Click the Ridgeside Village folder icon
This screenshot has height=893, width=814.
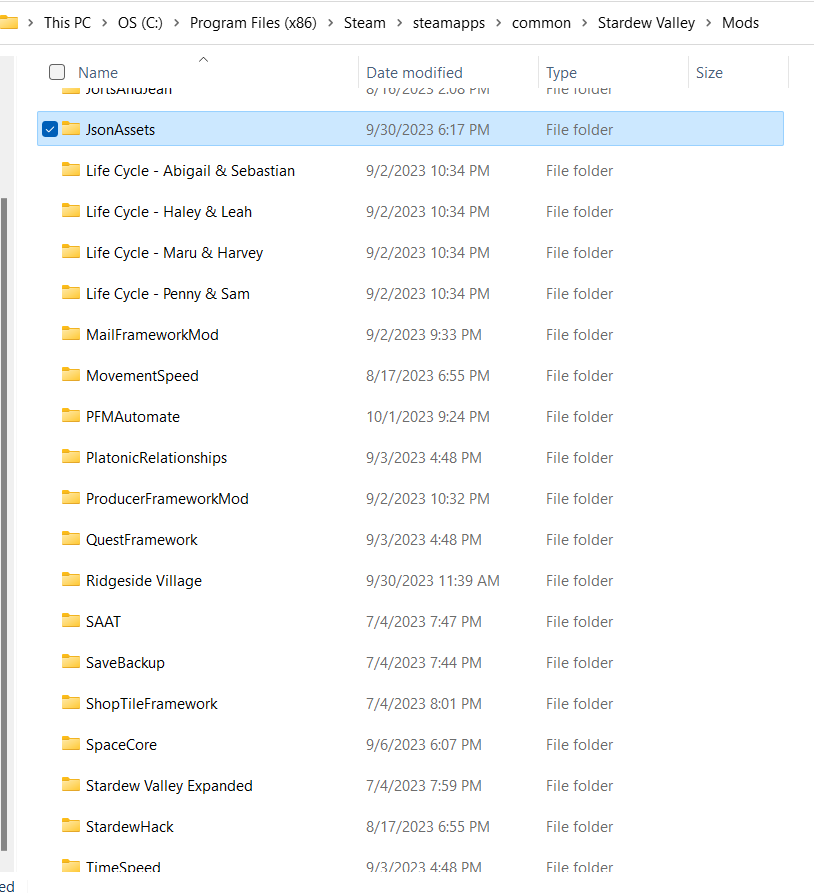[x=71, y=580]
